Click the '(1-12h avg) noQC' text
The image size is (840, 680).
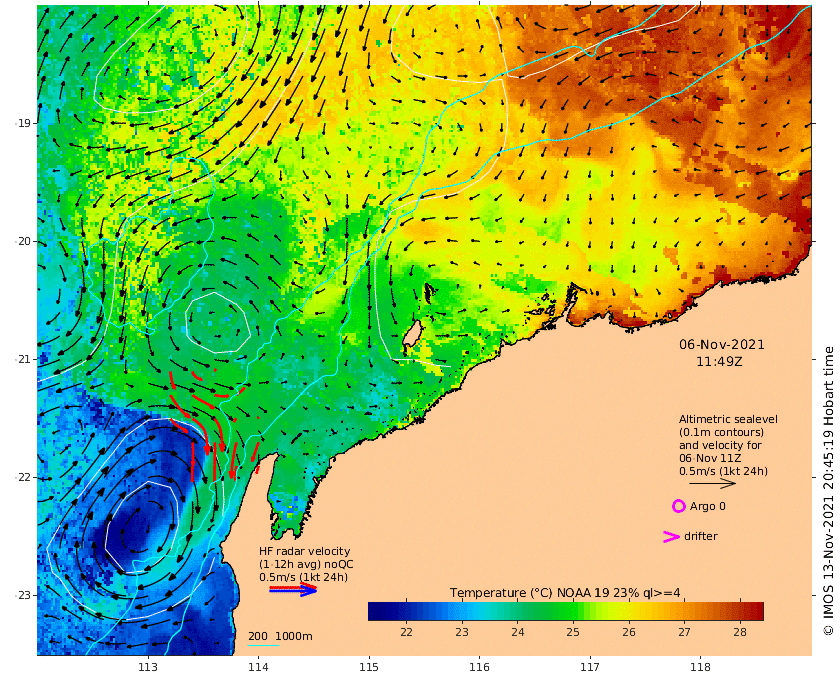pyautogui.click(x=306, y=564)
